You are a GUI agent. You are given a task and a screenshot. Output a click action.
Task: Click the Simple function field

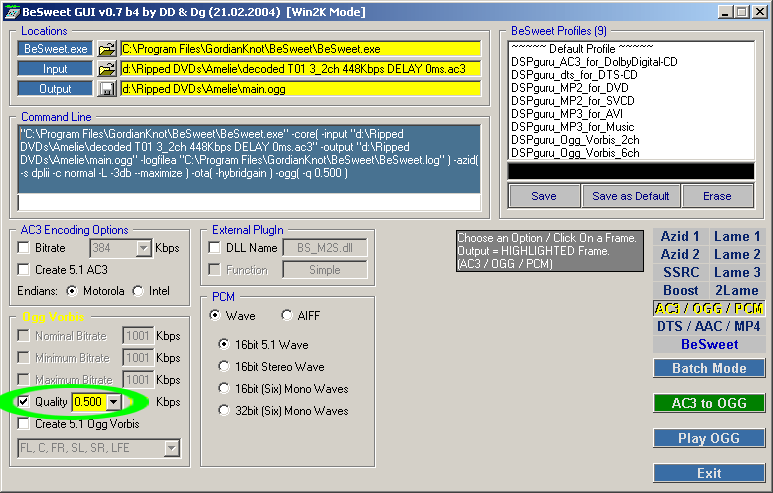[x=325, y=270]
